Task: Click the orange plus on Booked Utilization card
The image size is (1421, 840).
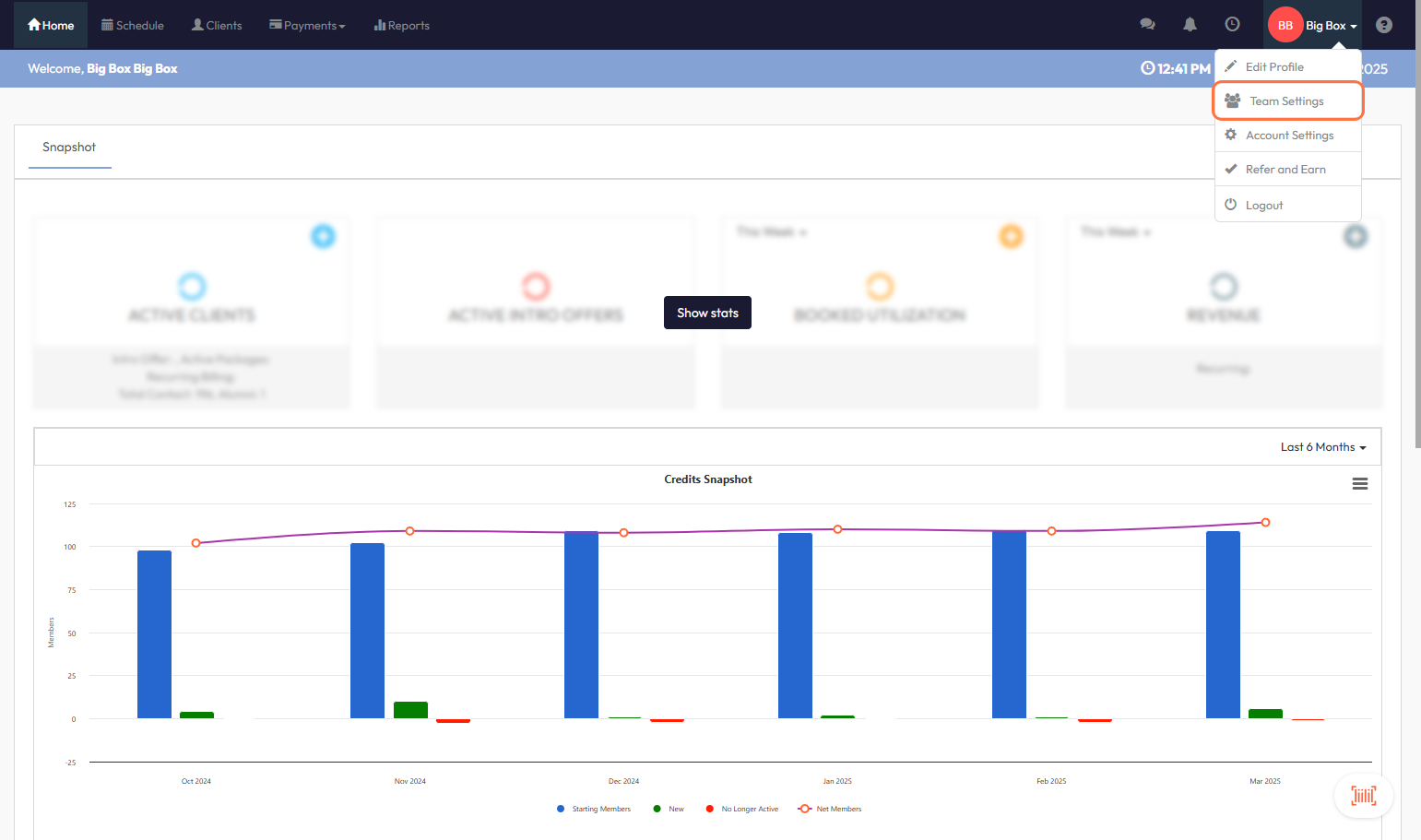Action: point(1011,237)
